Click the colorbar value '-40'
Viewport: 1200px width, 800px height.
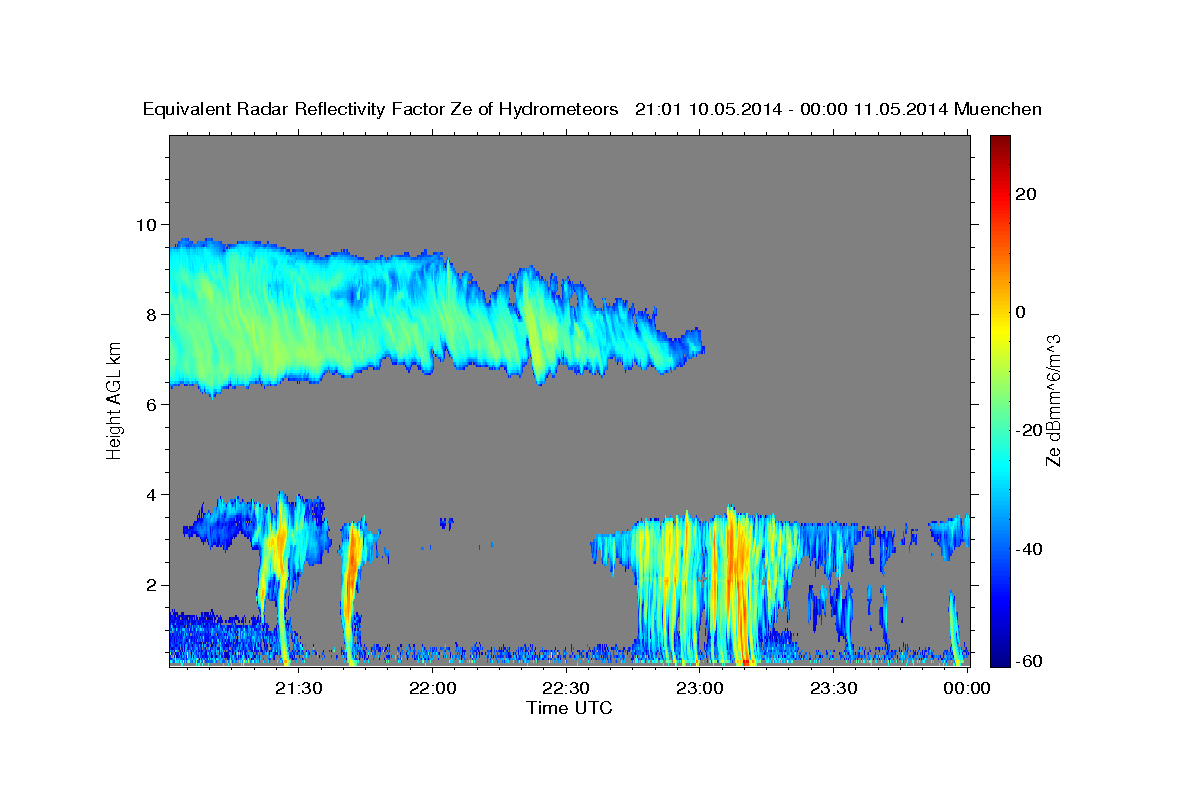(1028, 548)
